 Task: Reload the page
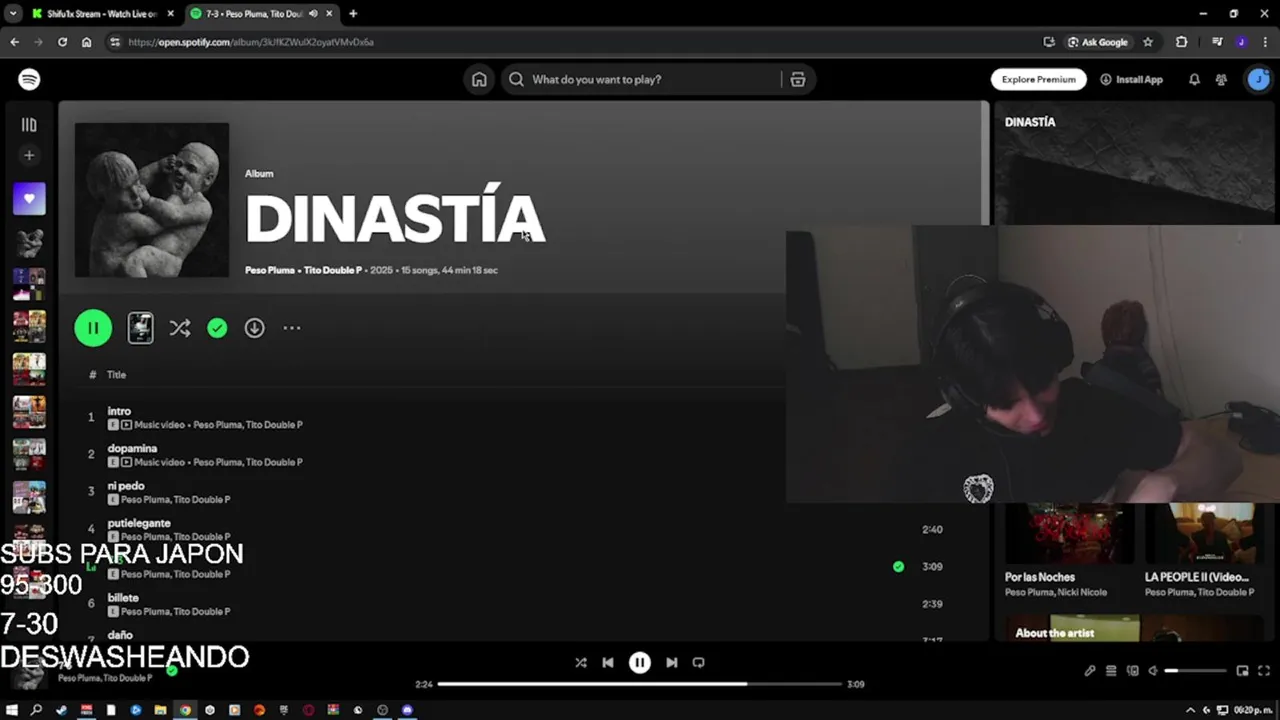[62, 42]
